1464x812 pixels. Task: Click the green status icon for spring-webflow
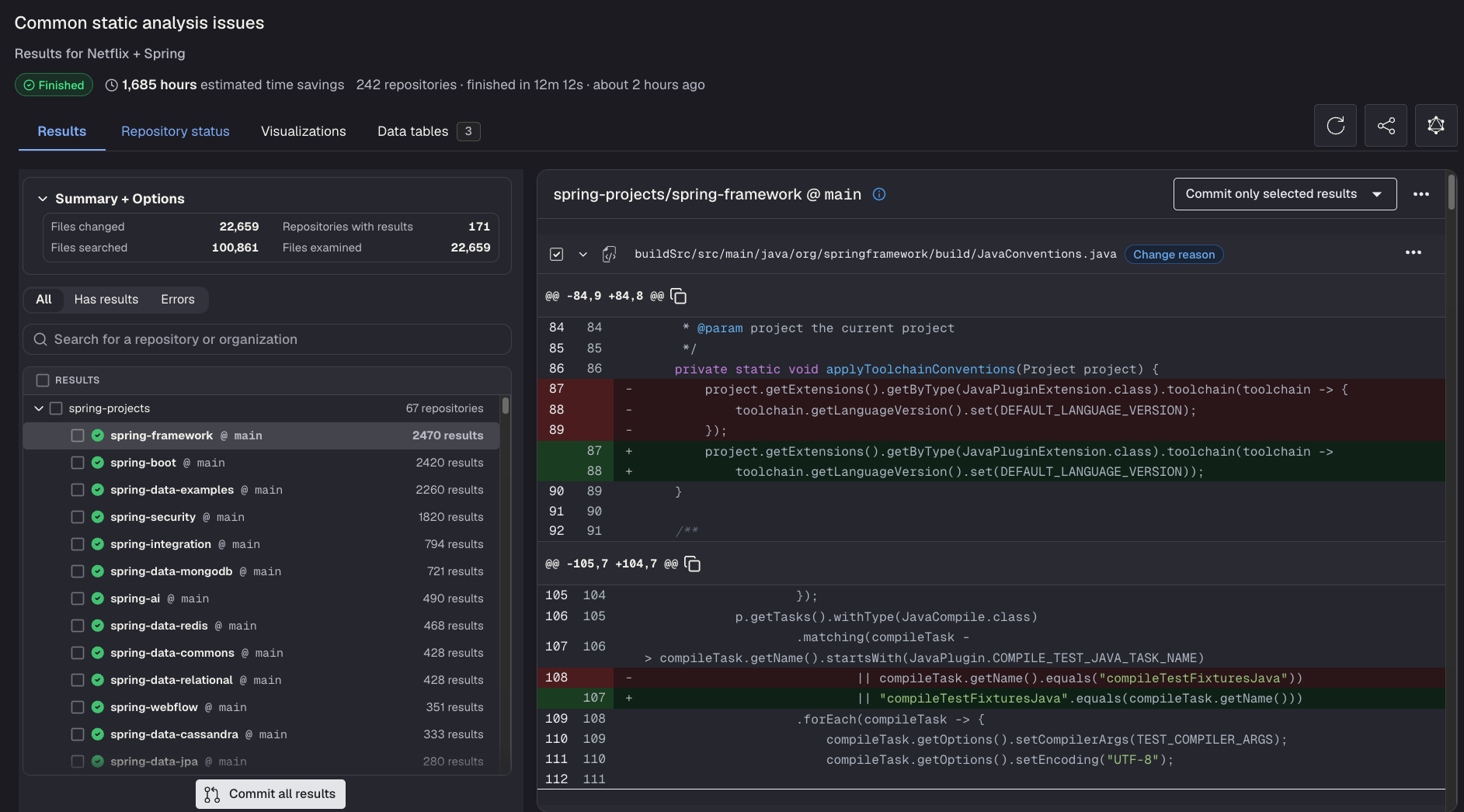pyautogui.click(x=98, y=707)
